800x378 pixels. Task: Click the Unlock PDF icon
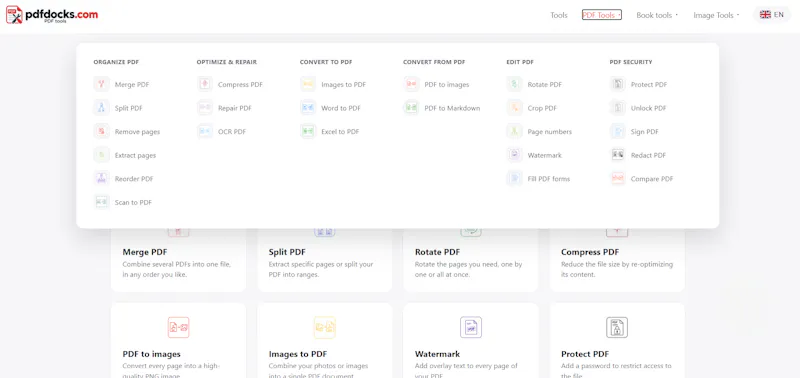tap(618, 108)
